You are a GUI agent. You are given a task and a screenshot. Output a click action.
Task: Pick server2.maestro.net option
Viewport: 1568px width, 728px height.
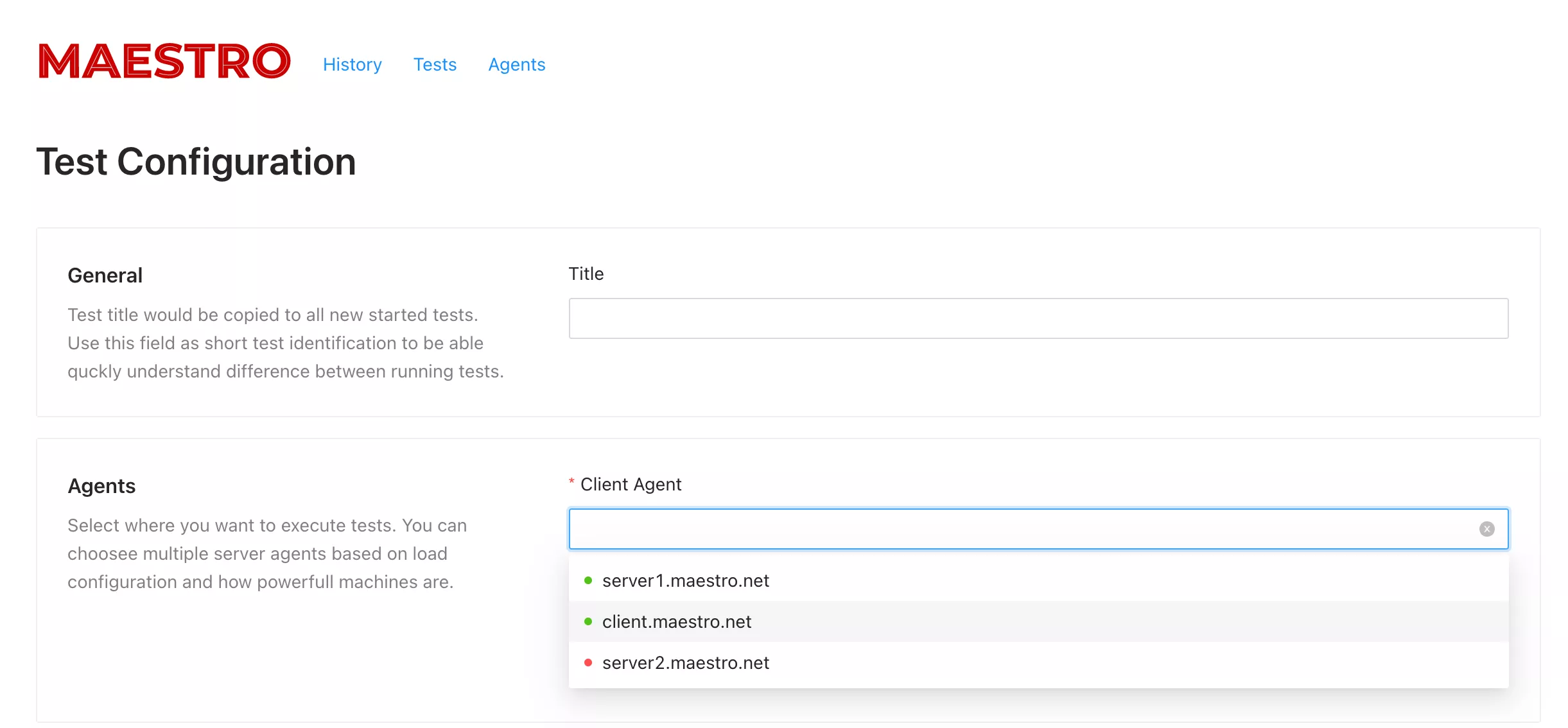[1038, 663]
